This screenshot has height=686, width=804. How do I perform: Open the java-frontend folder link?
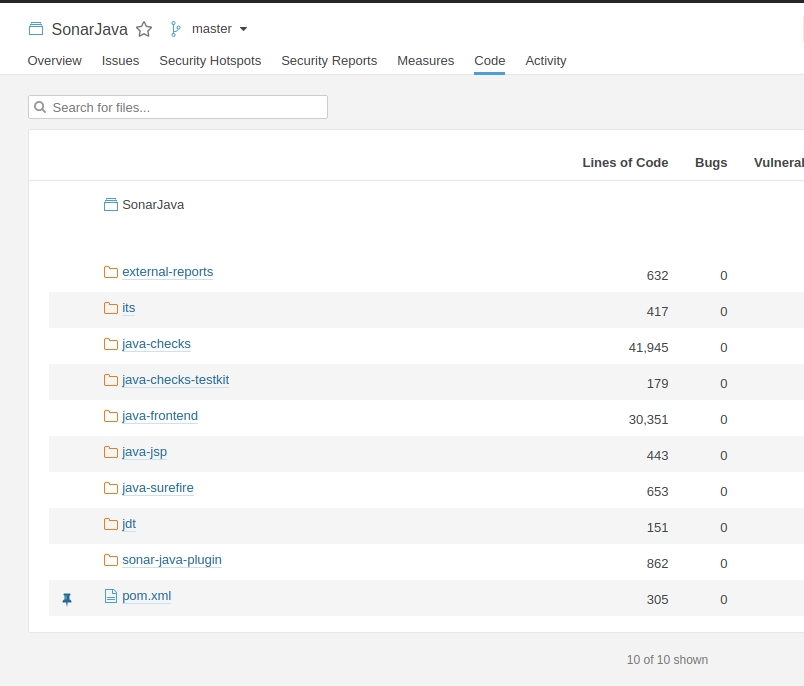click(x=158, y=416)
